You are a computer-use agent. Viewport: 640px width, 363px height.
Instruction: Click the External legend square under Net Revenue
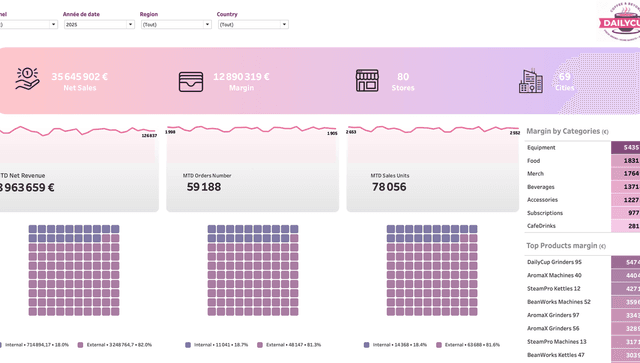point(80,345)
